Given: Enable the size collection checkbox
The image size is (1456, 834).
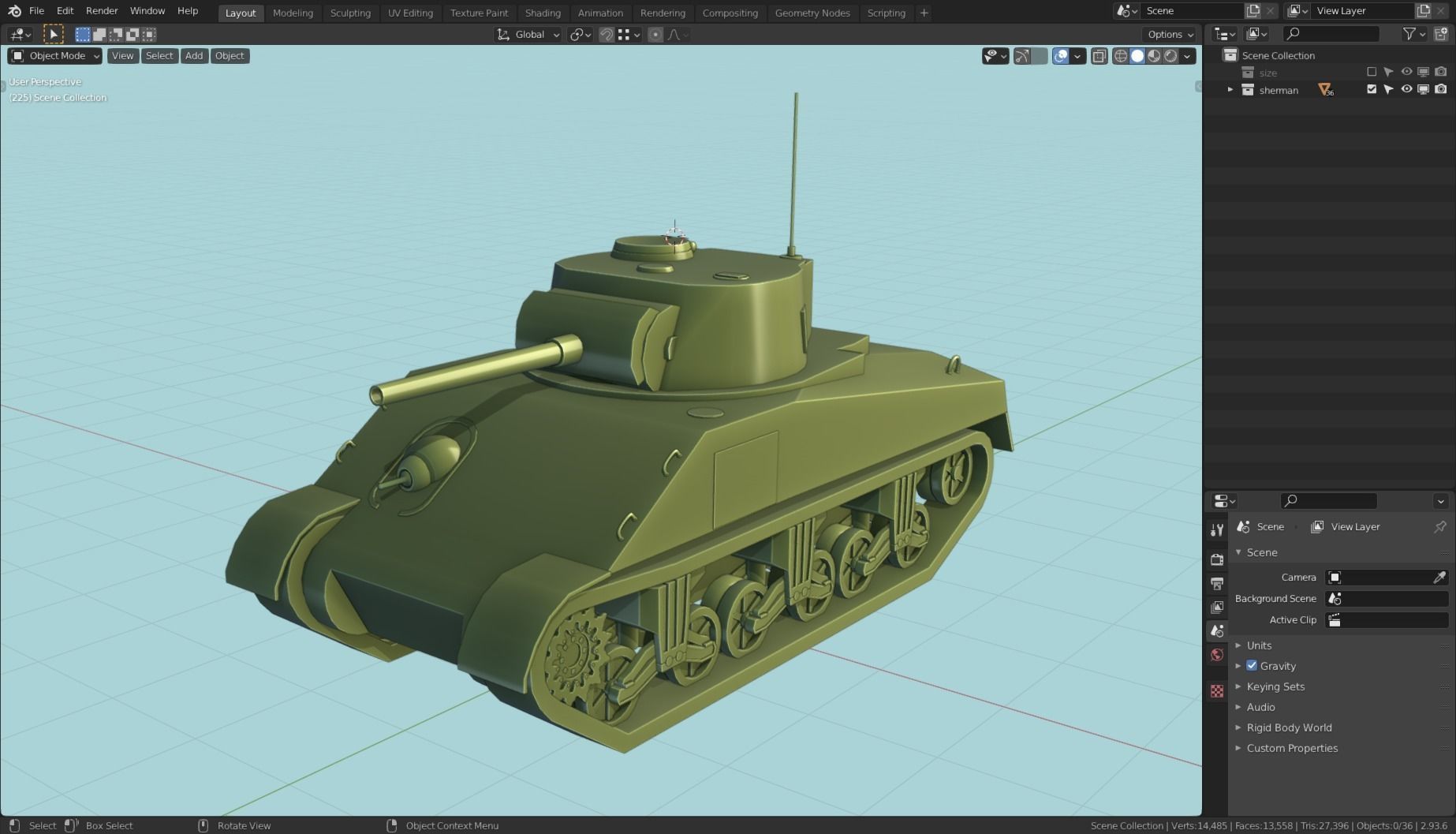Looking at the screenshot, I should pos(1372,73).
